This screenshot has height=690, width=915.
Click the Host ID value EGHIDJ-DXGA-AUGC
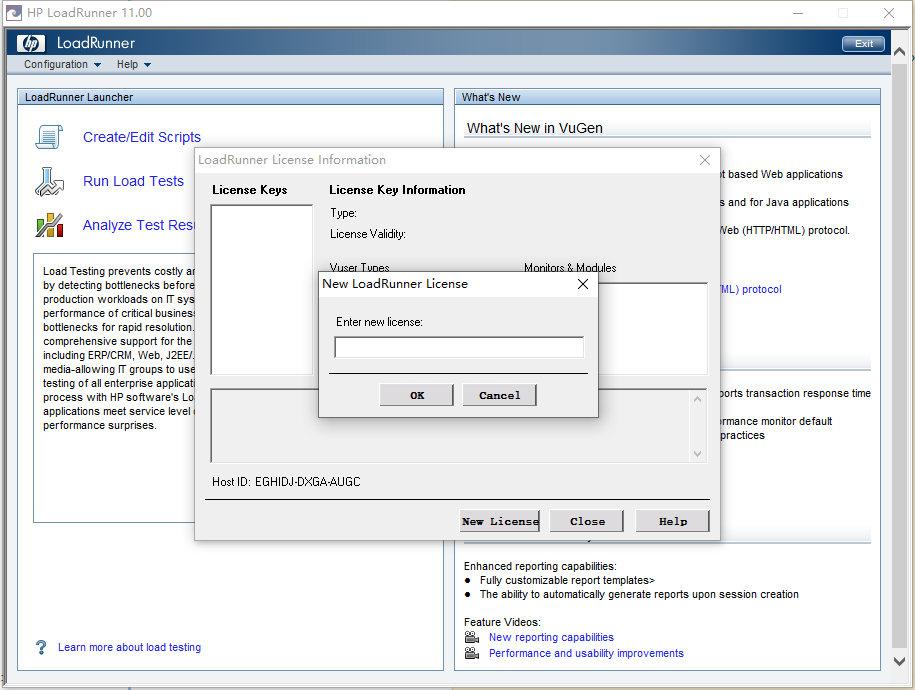tap(308, 482)
